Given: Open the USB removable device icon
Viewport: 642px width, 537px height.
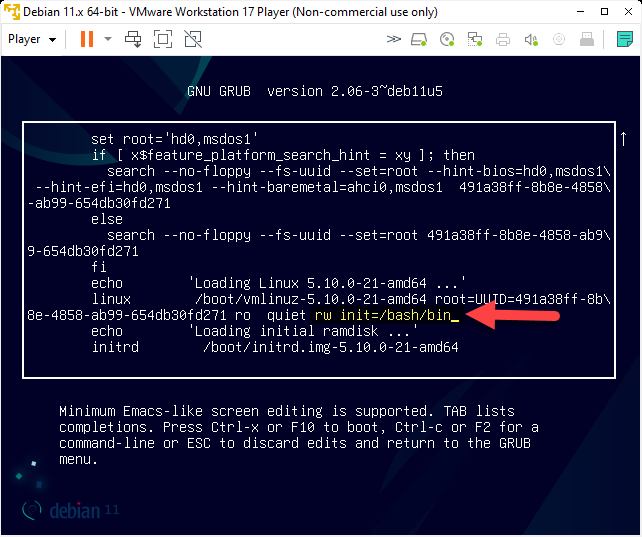Looking at the screenshot, I should tap(587, 39).
